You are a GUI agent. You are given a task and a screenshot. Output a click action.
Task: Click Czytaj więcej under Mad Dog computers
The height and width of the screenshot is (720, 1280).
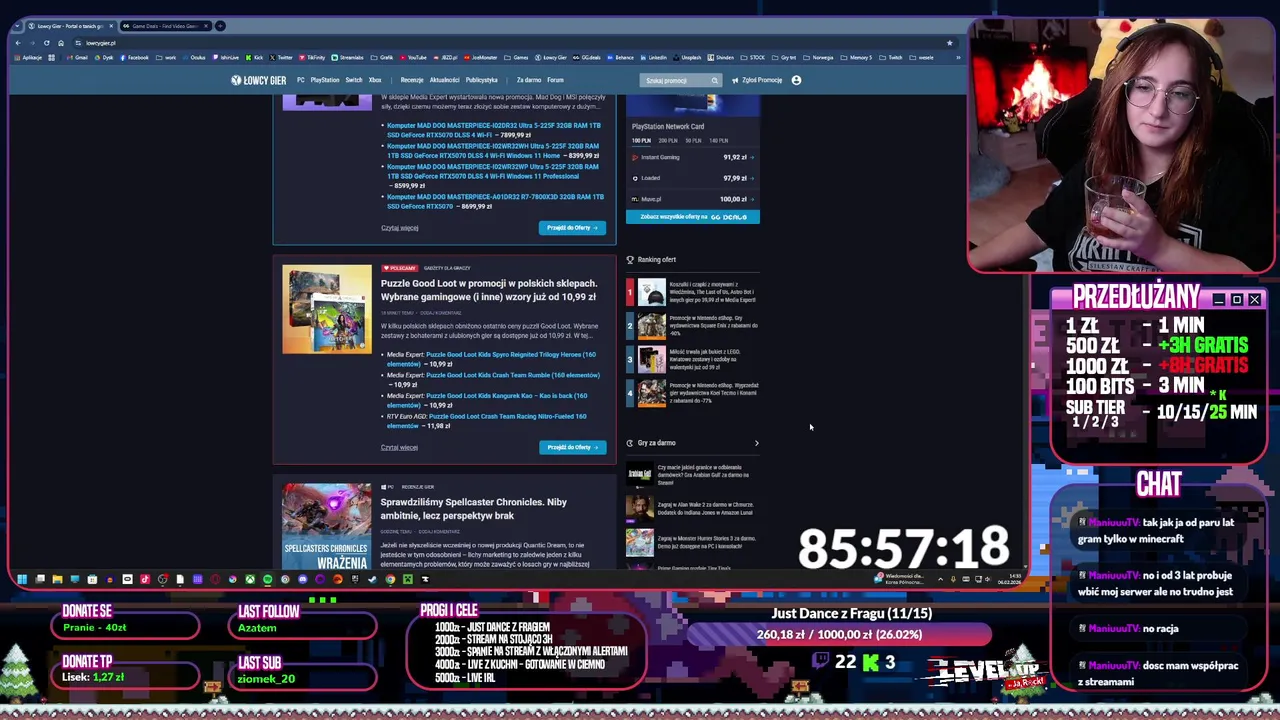[x=399, y=228]
